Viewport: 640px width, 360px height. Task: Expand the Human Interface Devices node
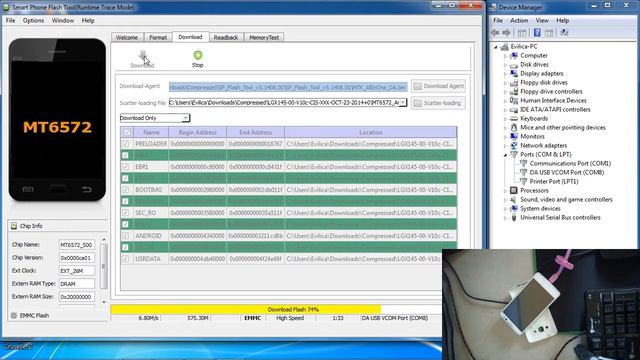click(505, 100)
